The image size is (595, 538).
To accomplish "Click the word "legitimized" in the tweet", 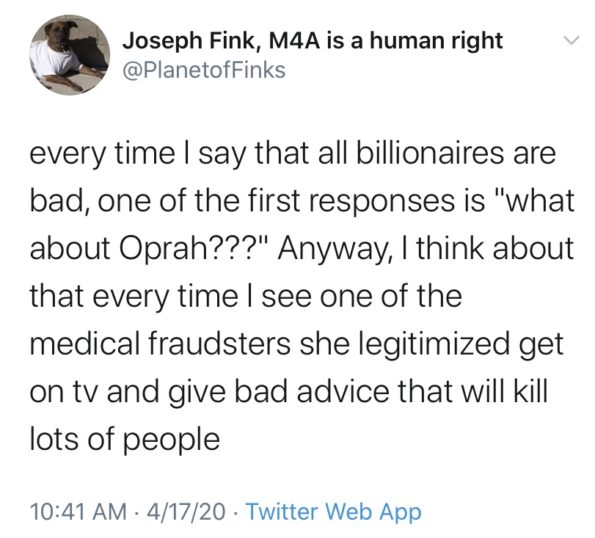I will pos(431,345).
